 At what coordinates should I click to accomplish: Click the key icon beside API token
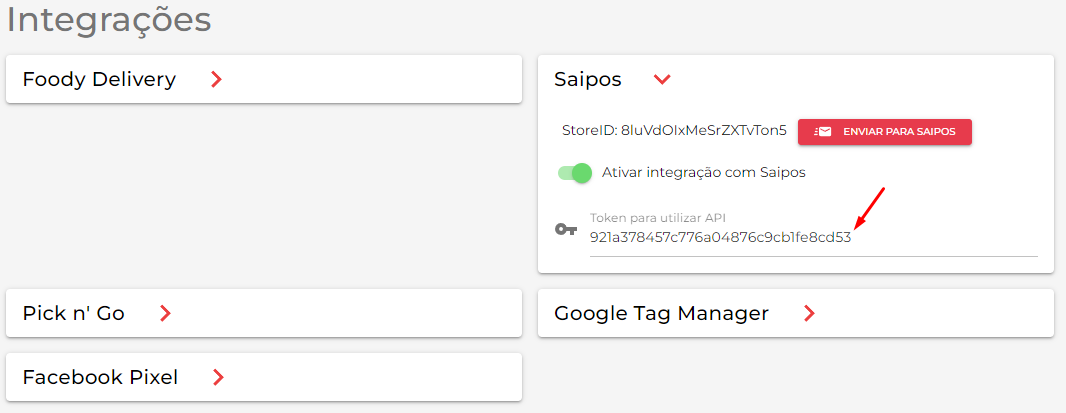566,230
